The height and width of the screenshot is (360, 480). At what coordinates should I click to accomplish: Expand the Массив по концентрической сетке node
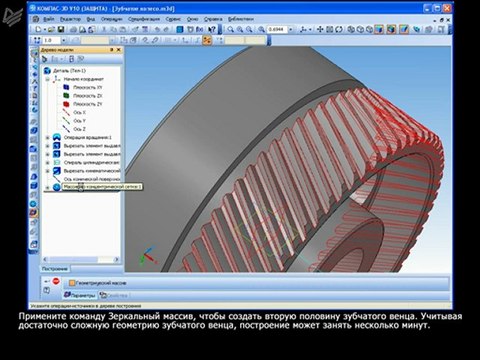coord(47,187)
